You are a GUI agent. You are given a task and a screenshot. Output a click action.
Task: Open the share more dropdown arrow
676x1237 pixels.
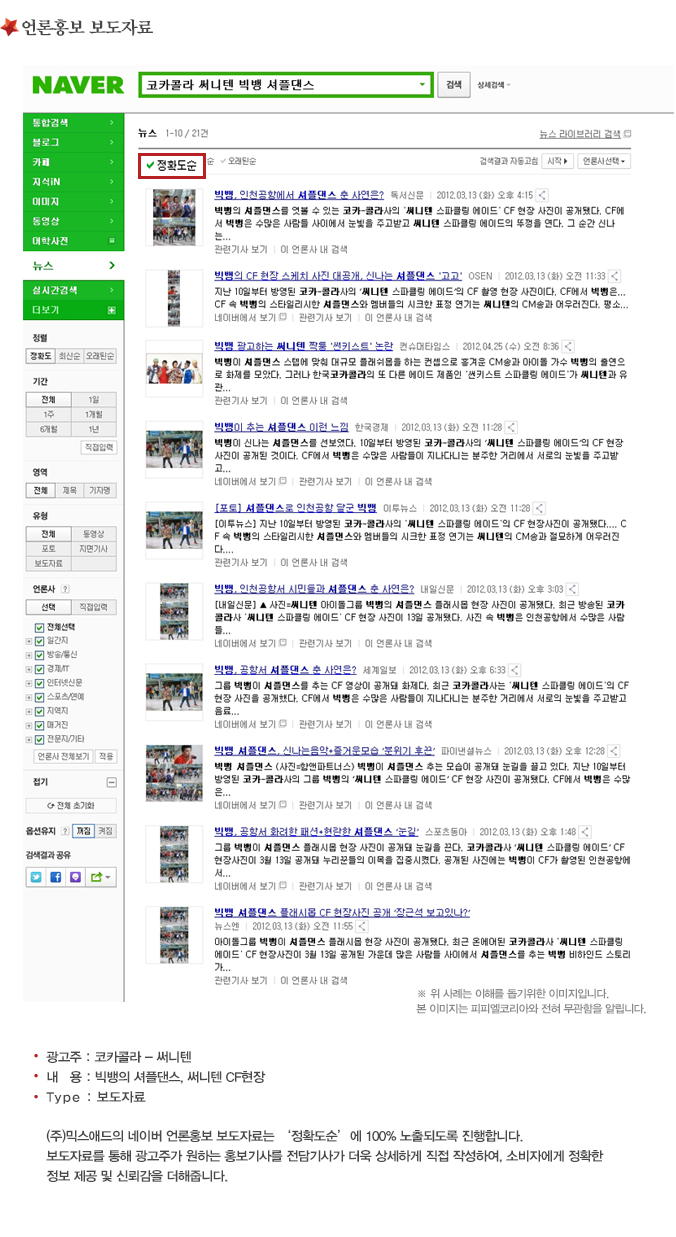[x=102, y=877]
